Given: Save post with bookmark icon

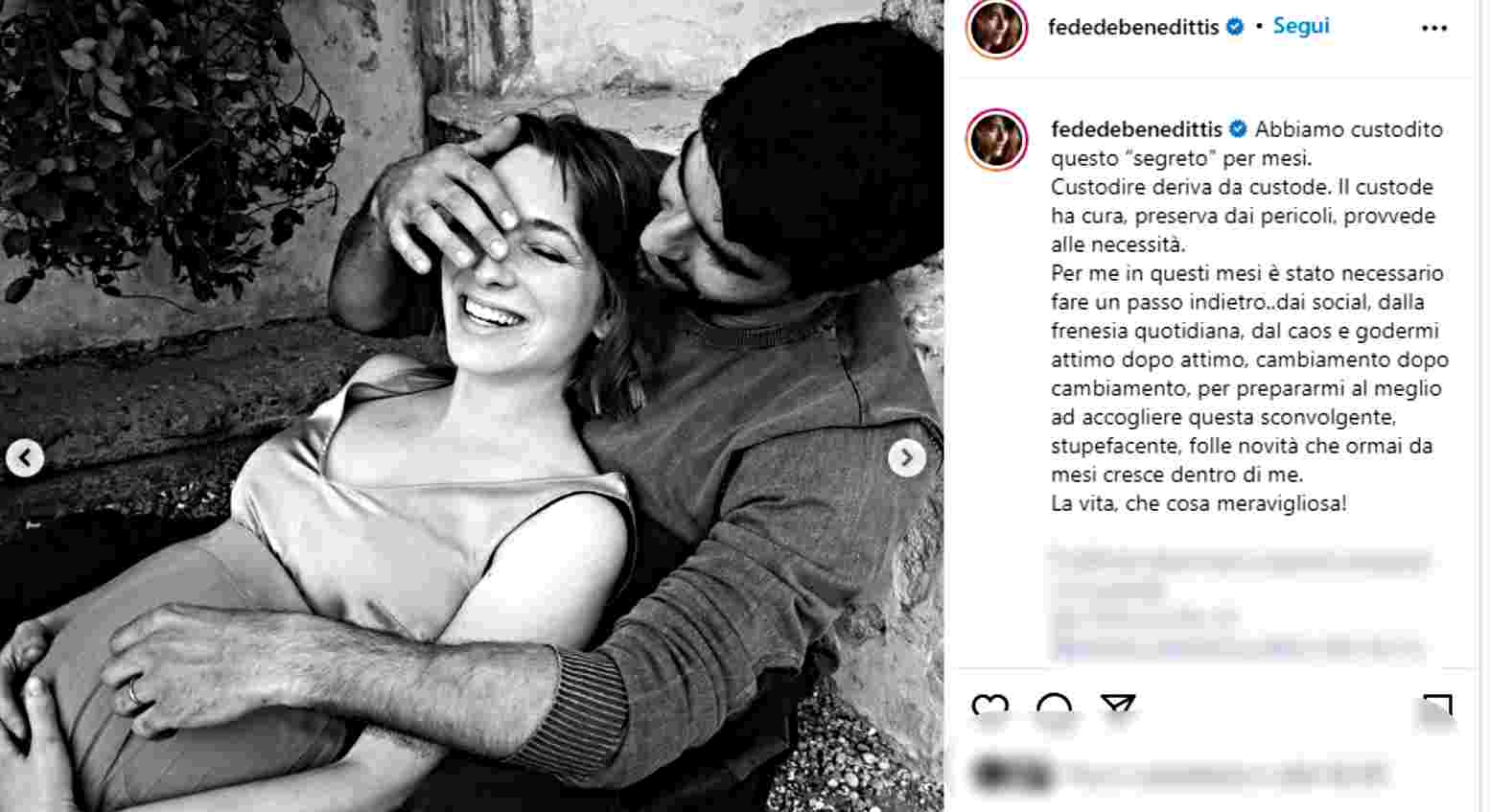Looking at the screenshot, I should (1435, 708).
